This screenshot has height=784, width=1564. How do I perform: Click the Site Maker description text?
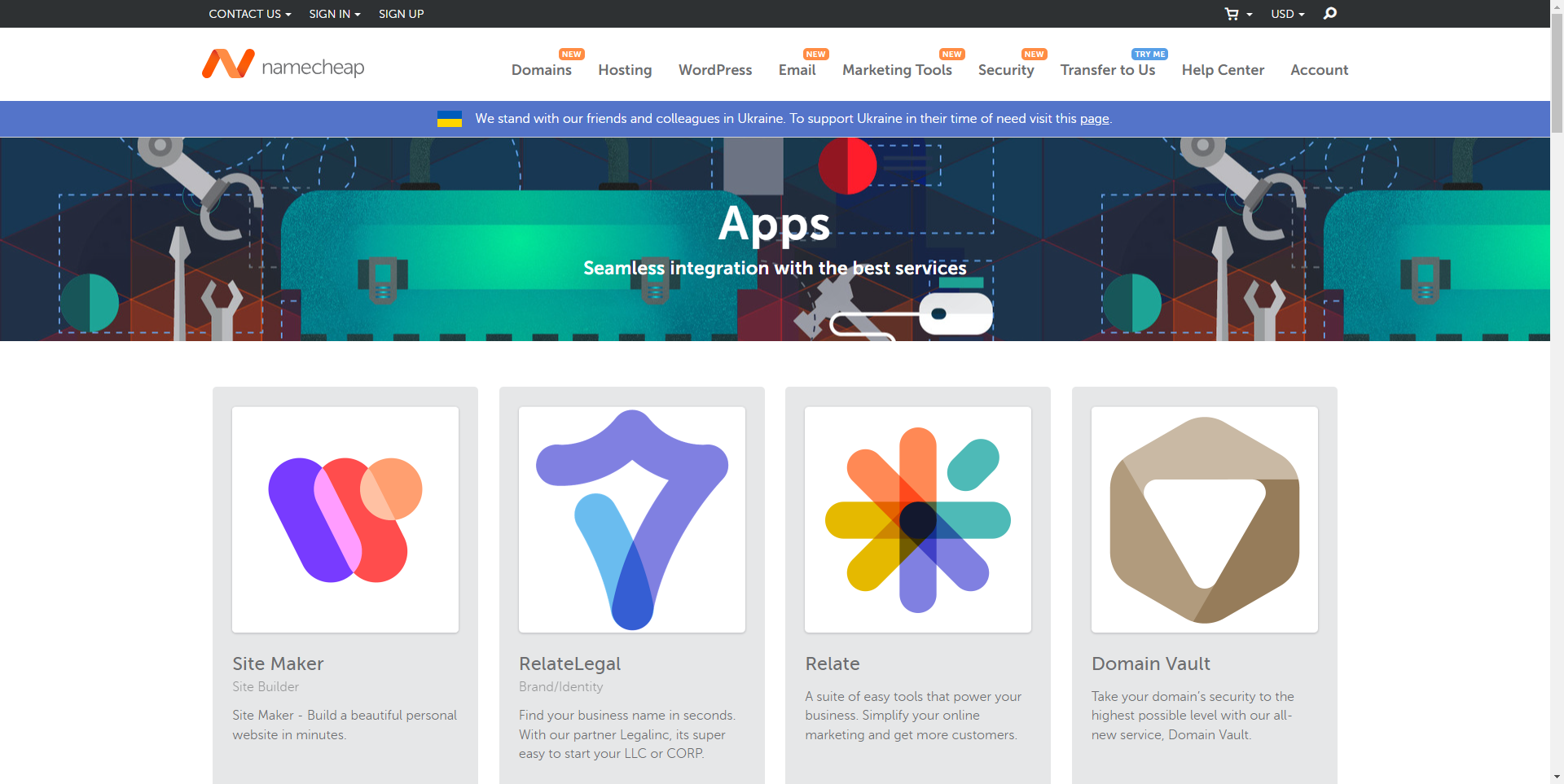point(345,725)
